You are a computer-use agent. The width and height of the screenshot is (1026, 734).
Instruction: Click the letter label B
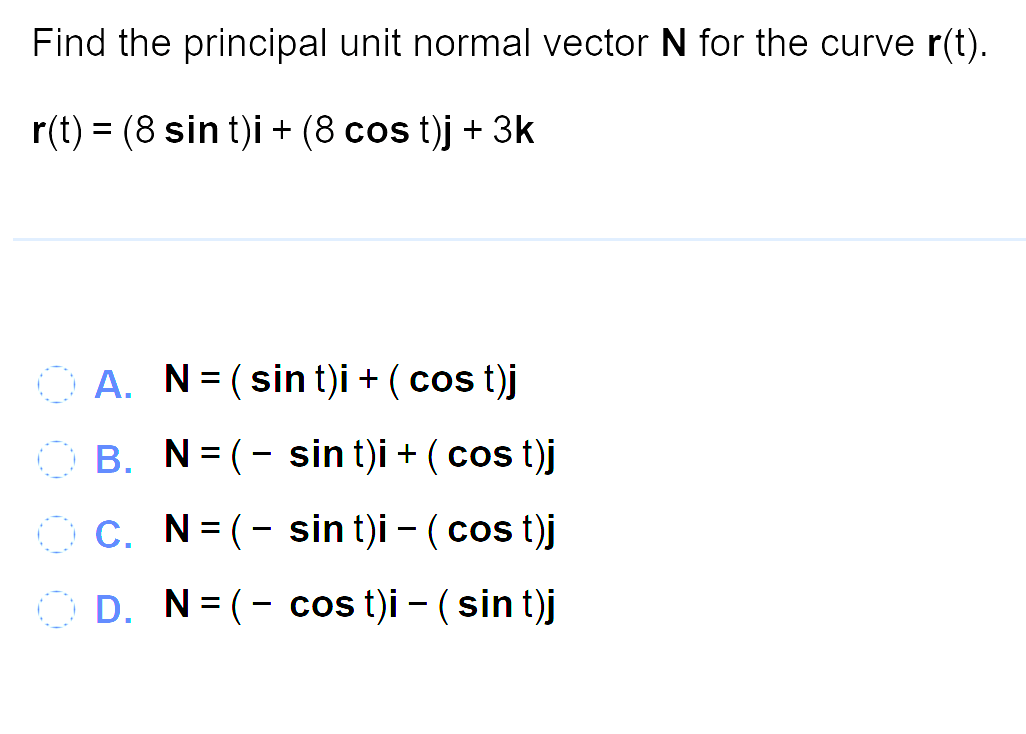coord(111,459)
